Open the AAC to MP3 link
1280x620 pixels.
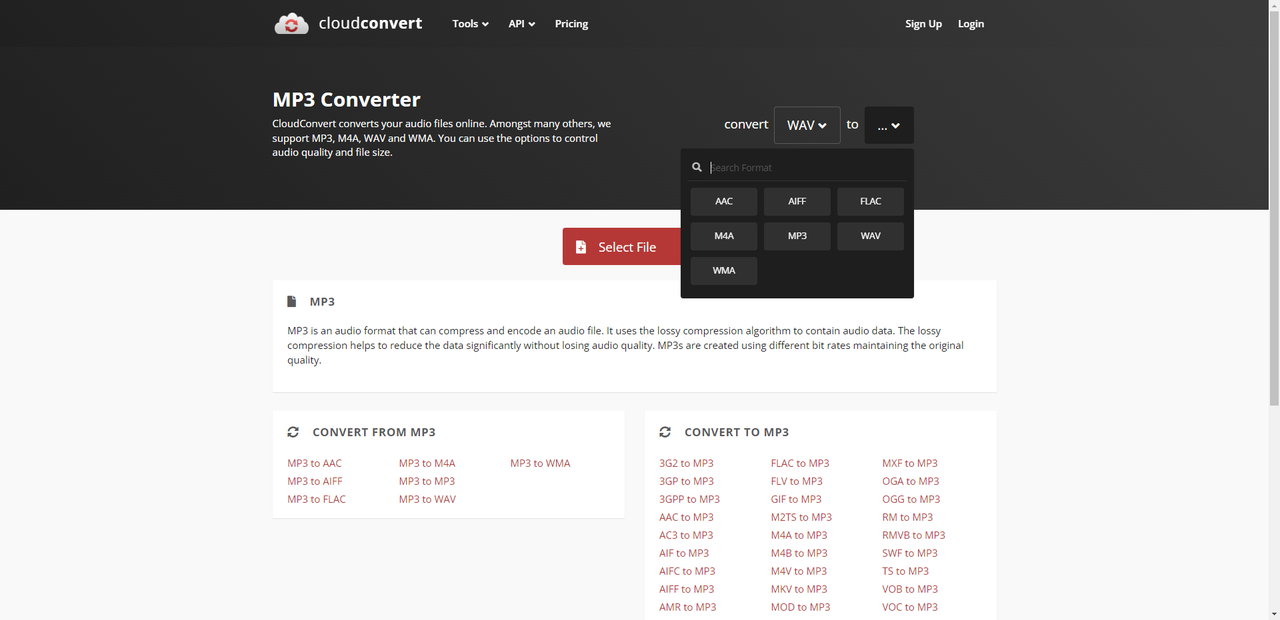tap(686, 517)
